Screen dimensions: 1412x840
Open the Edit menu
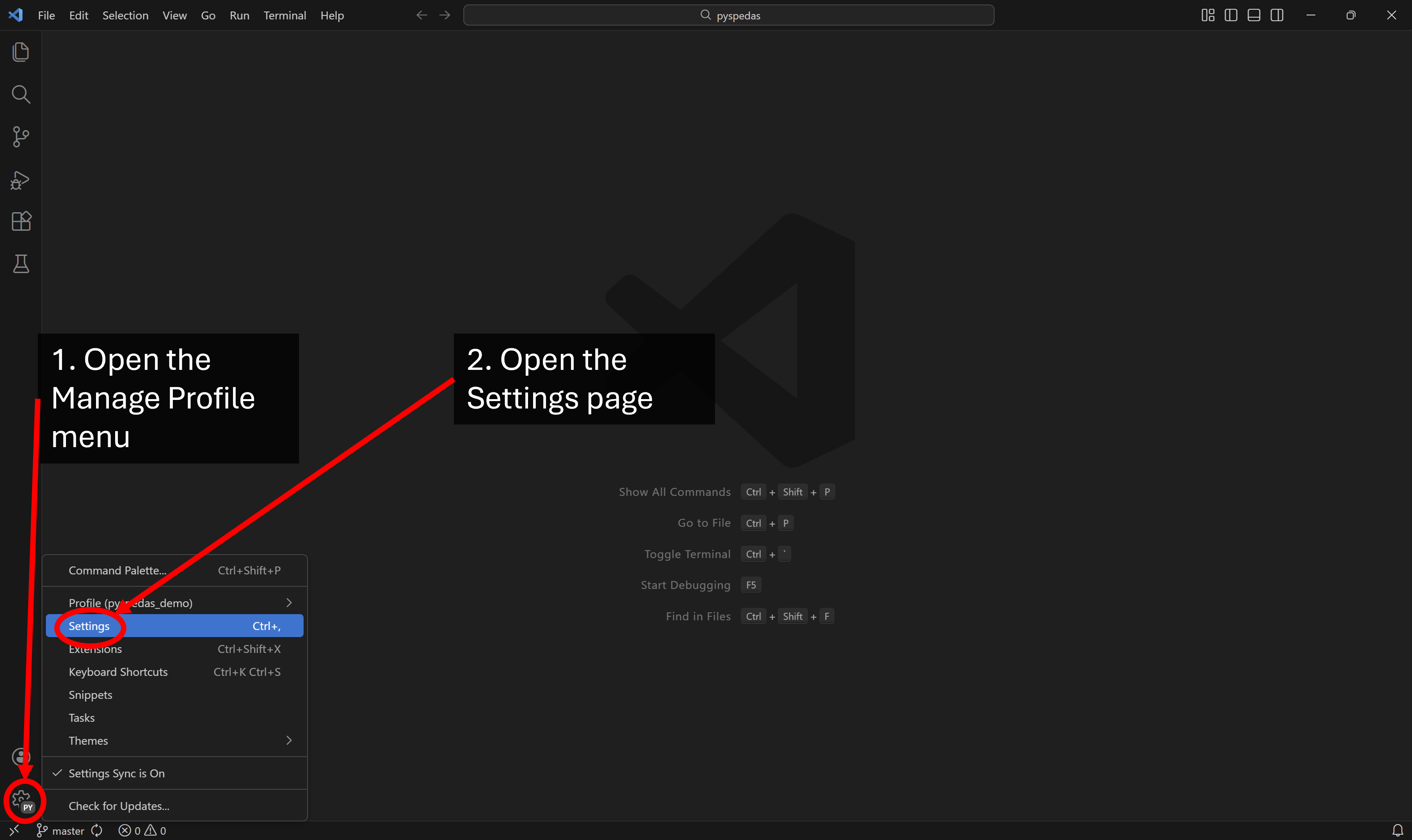point(79,15)
